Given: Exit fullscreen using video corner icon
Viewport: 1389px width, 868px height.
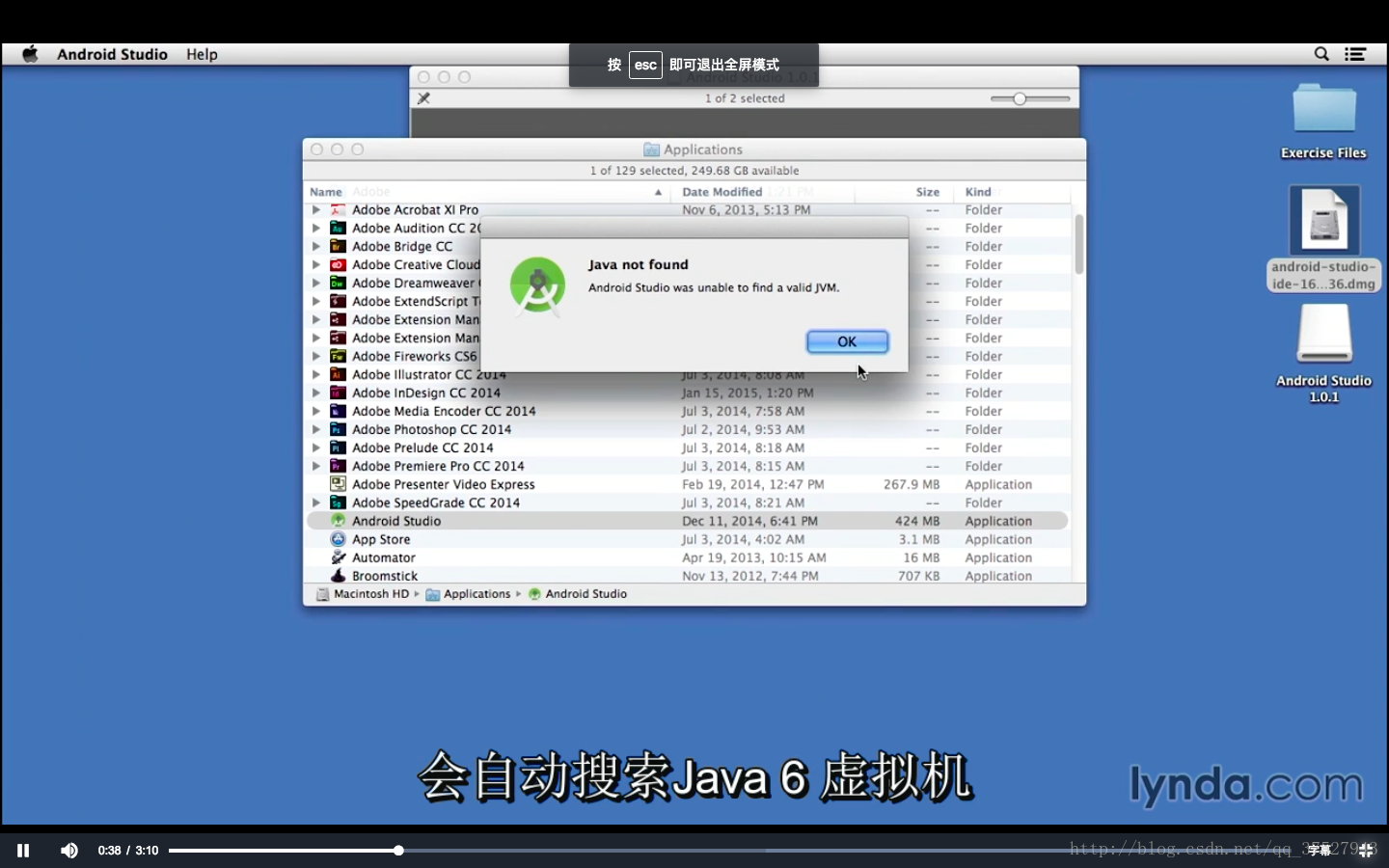Looking at the screenshot, I should point(1366,850).
